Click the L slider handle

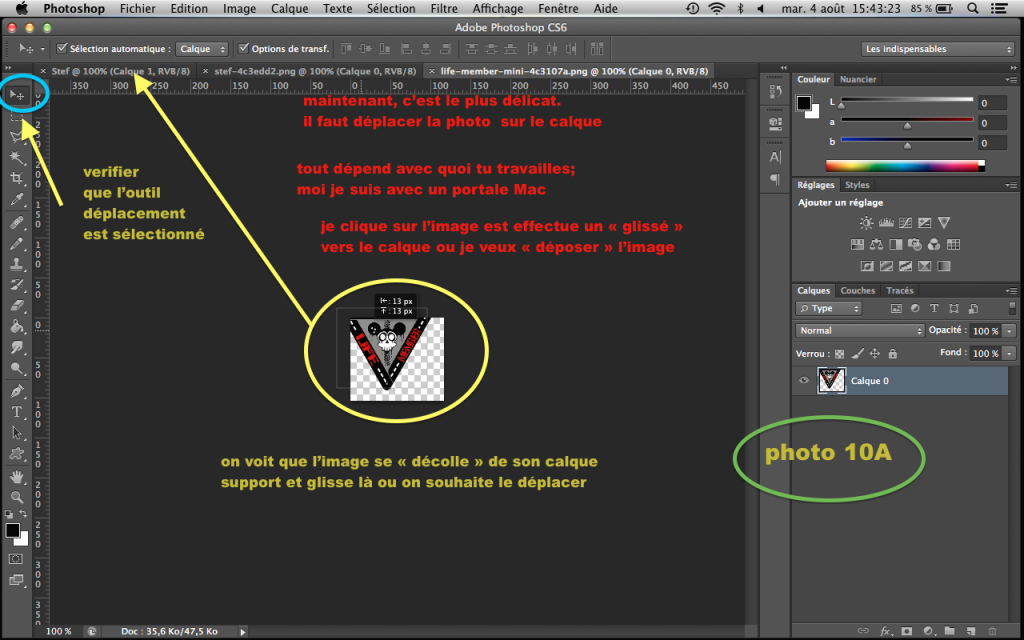click(842, 105)
